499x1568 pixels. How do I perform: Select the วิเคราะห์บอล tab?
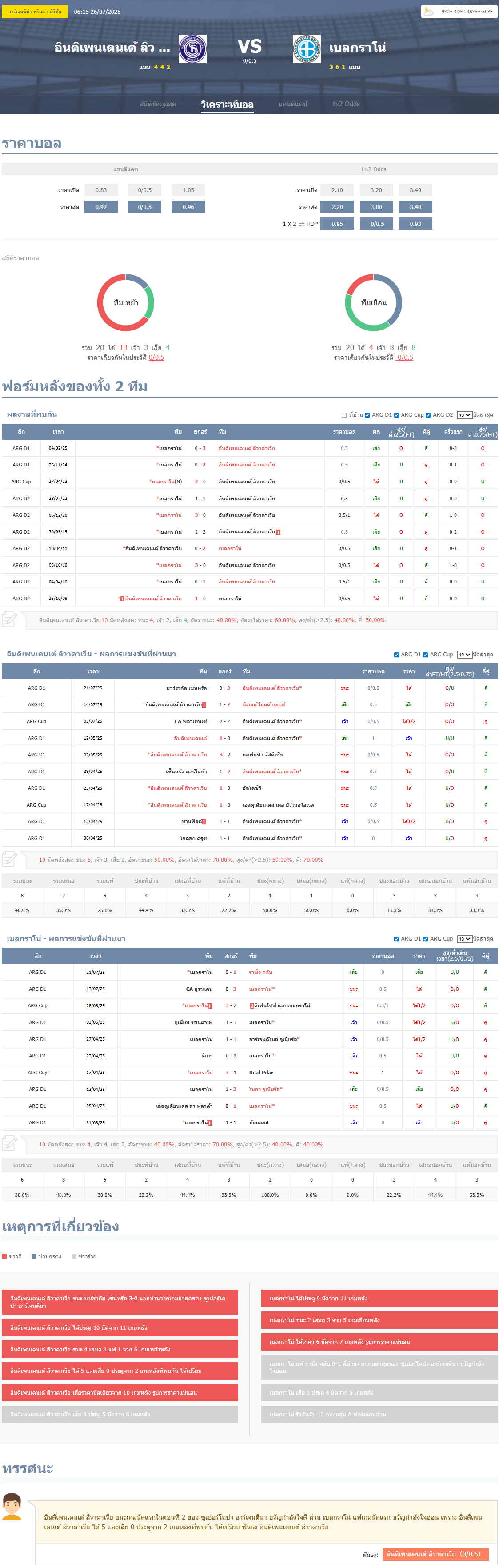pyautogui.click(x=227, y=104)
